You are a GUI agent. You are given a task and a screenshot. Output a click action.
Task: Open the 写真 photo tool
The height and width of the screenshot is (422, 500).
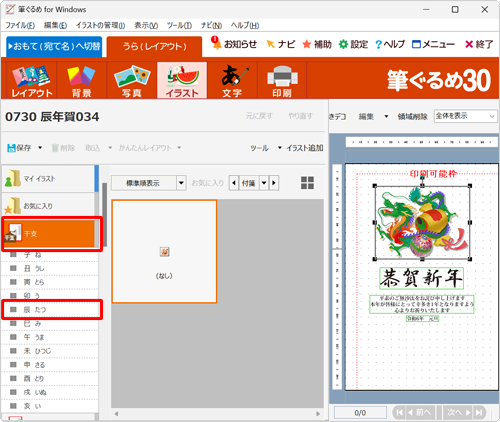coord(132,80)
